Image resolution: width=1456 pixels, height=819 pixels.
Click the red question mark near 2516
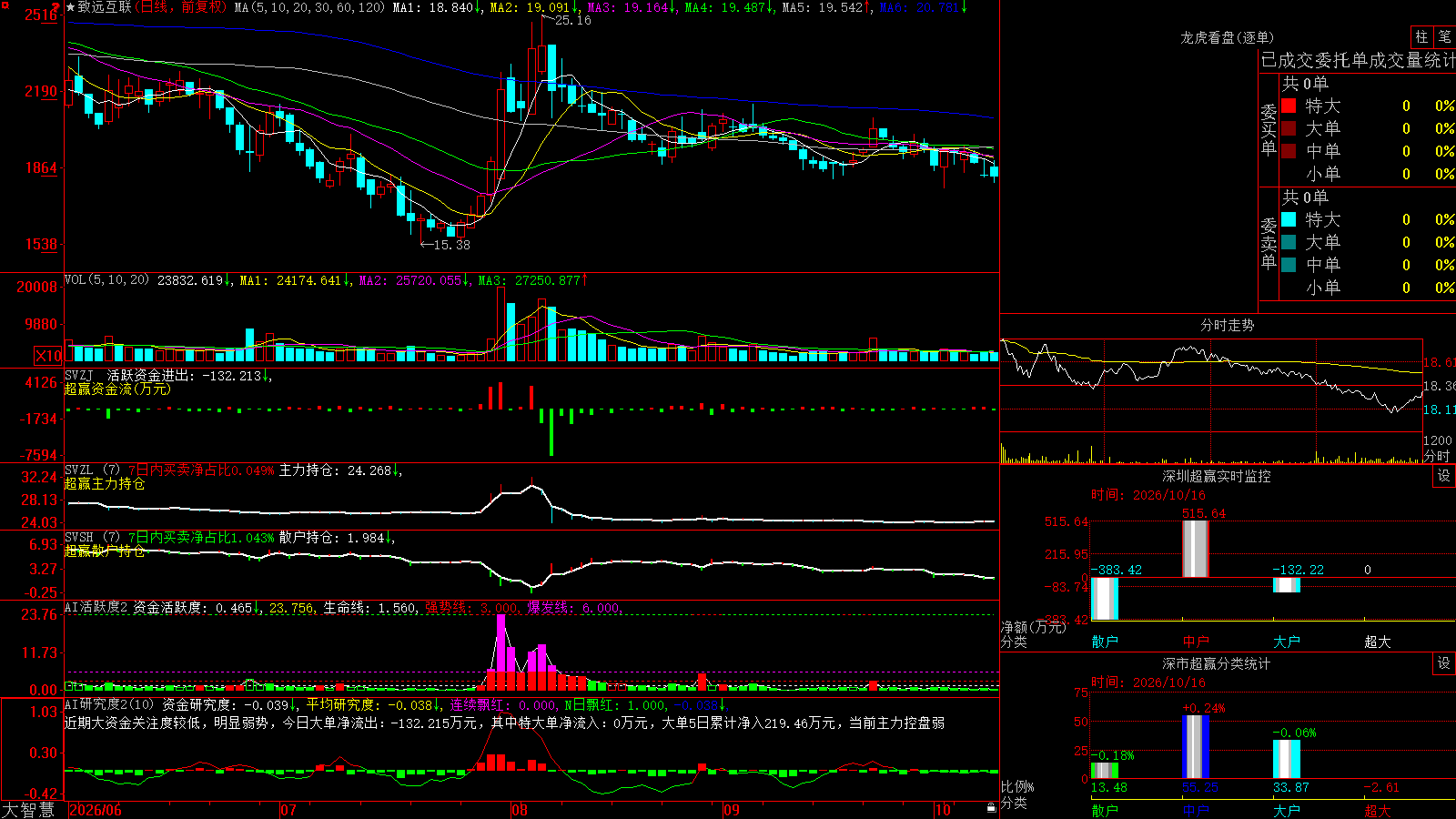point(56,7)
